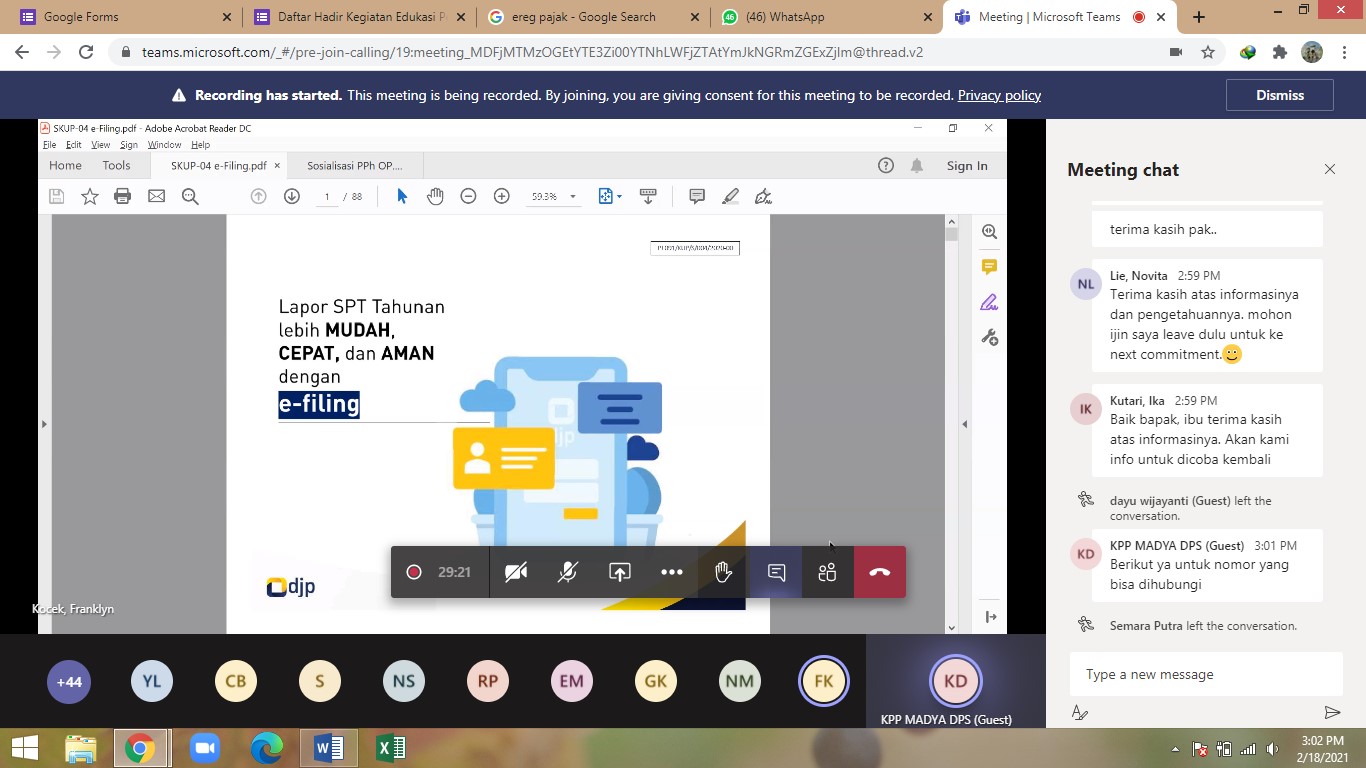Viewport: 1366px width, 768px height.
Task: Bookmark this page with star icon
Action: click(x=1208, y=53)
